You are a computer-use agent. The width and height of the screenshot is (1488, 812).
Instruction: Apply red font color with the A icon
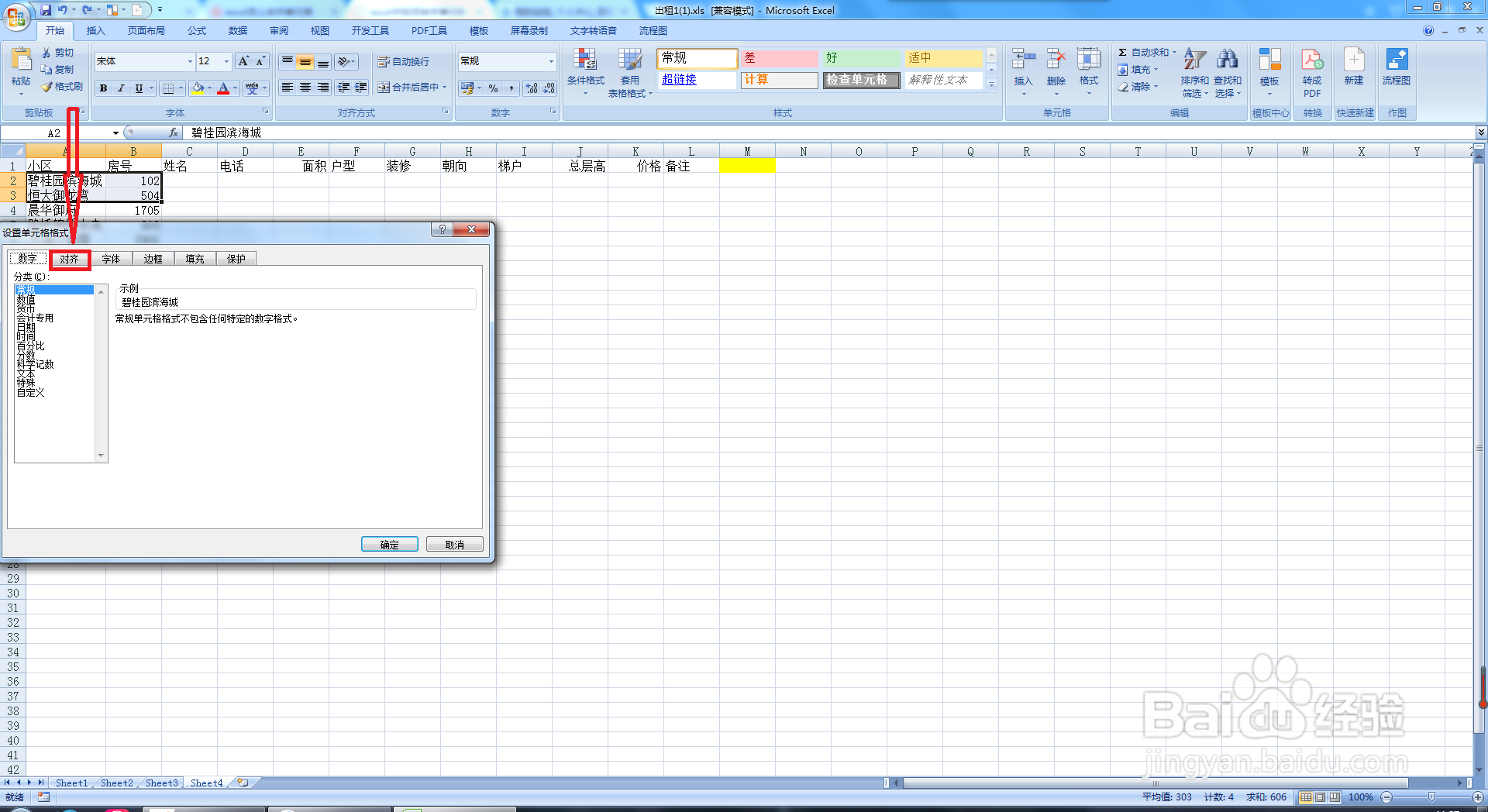pos(223,88)
